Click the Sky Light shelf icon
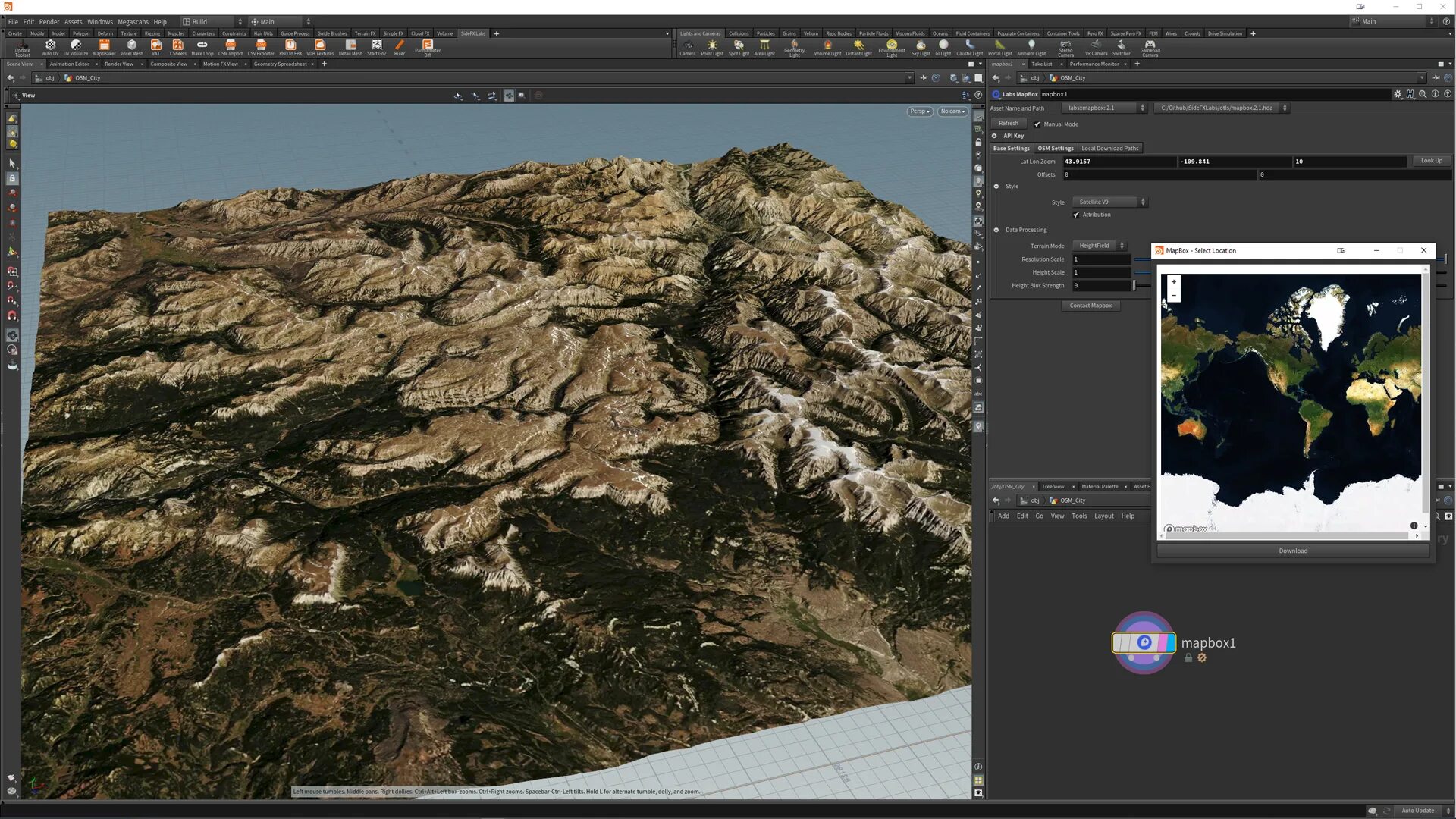 coord(920,47)
